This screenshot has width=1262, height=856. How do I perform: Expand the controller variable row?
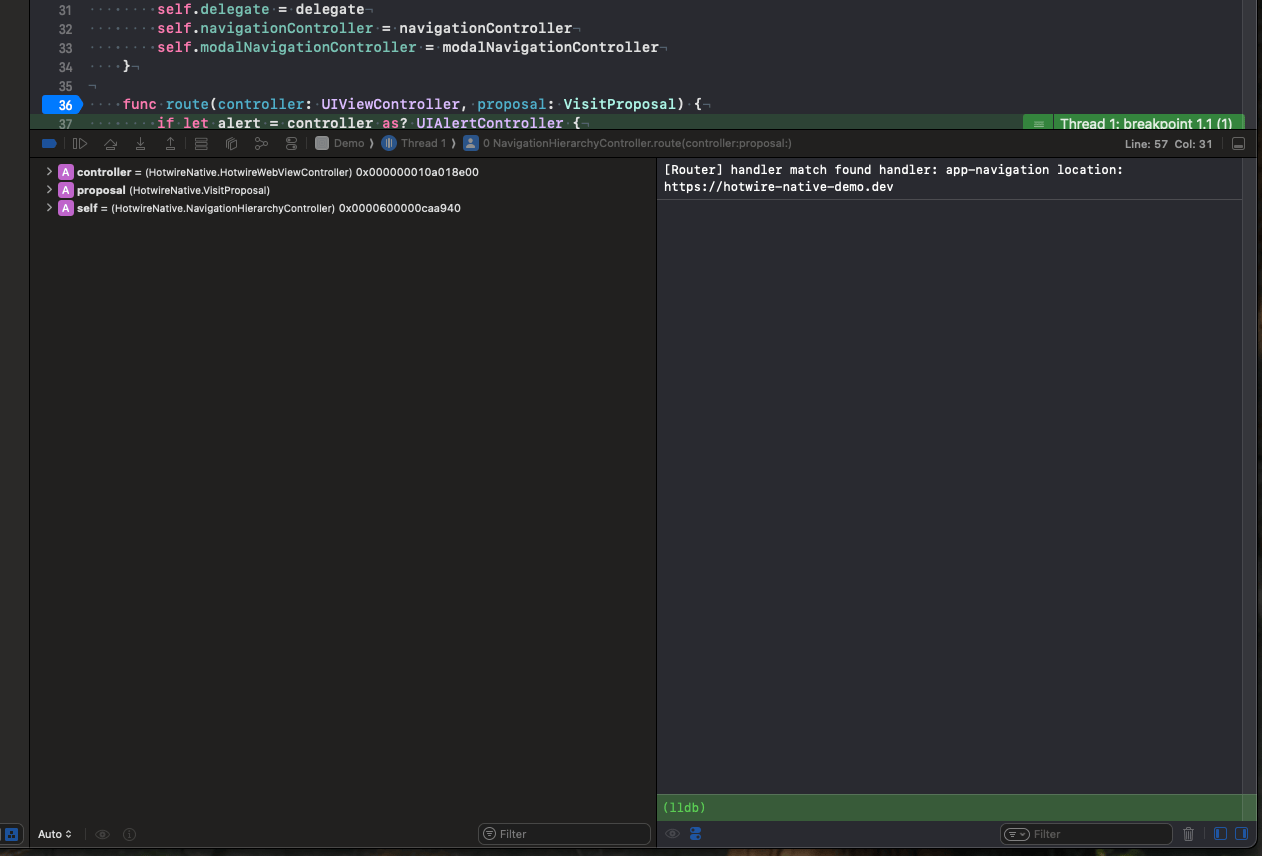pos(49,172)
